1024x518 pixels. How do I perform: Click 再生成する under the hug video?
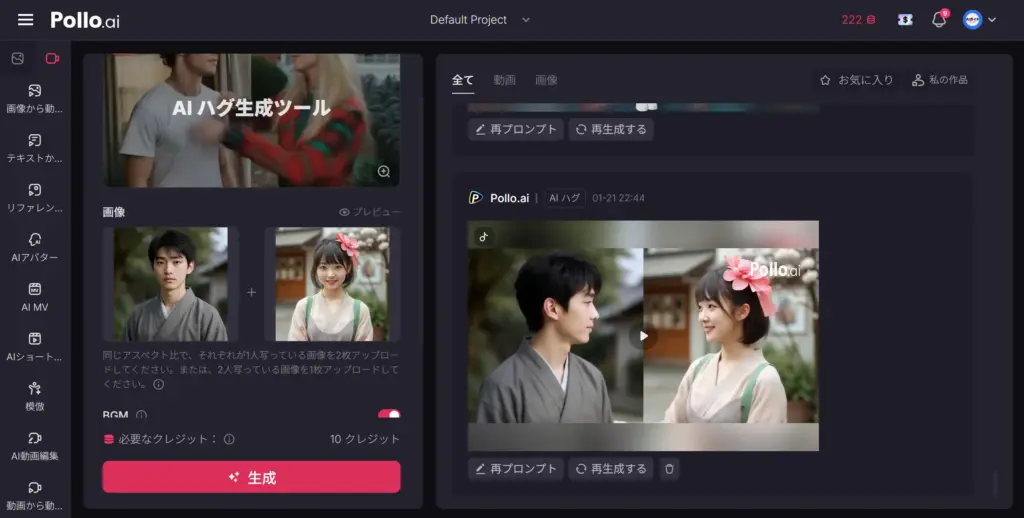tap(611, 468)
